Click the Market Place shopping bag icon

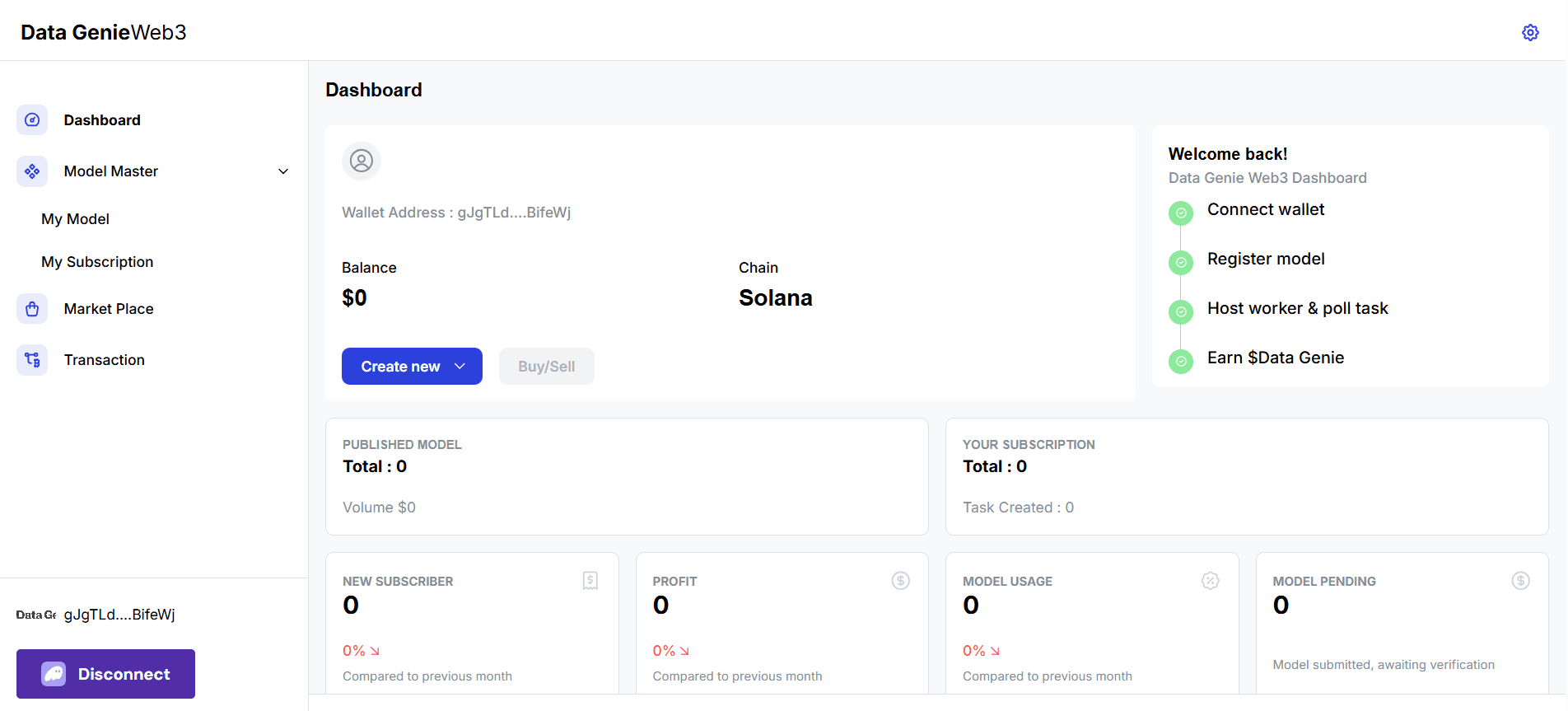[32, 309]
